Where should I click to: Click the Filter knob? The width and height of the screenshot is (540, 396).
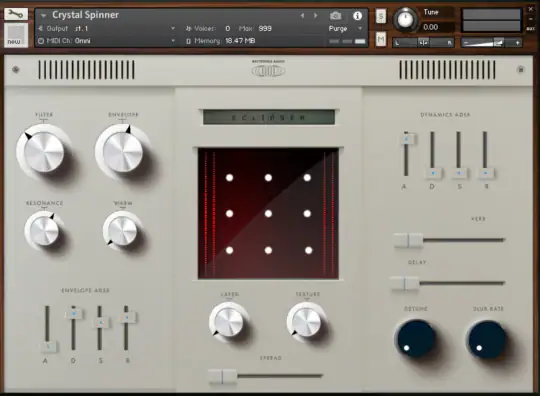44,152
